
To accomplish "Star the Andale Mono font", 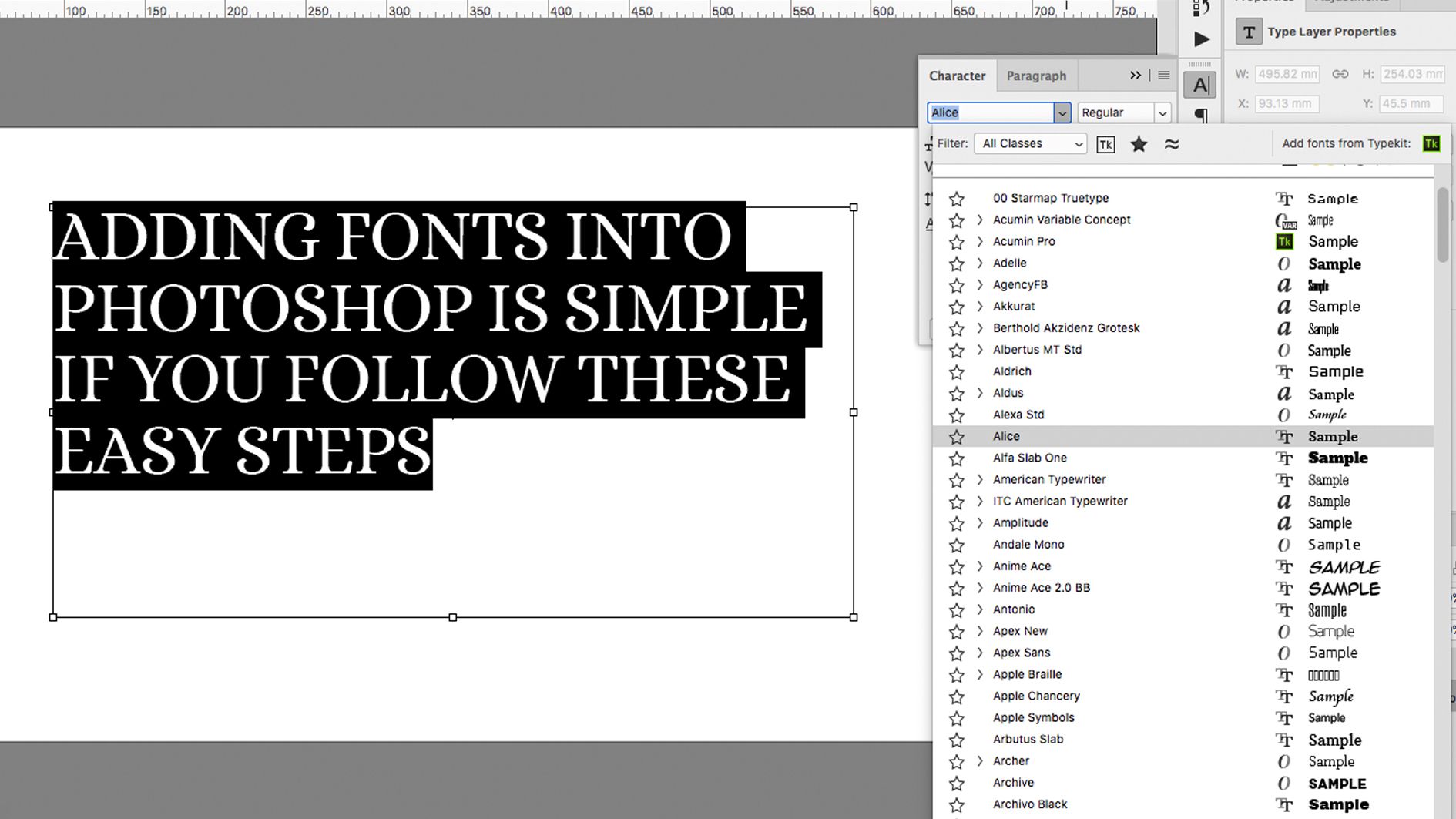I will tap(957, 545).
